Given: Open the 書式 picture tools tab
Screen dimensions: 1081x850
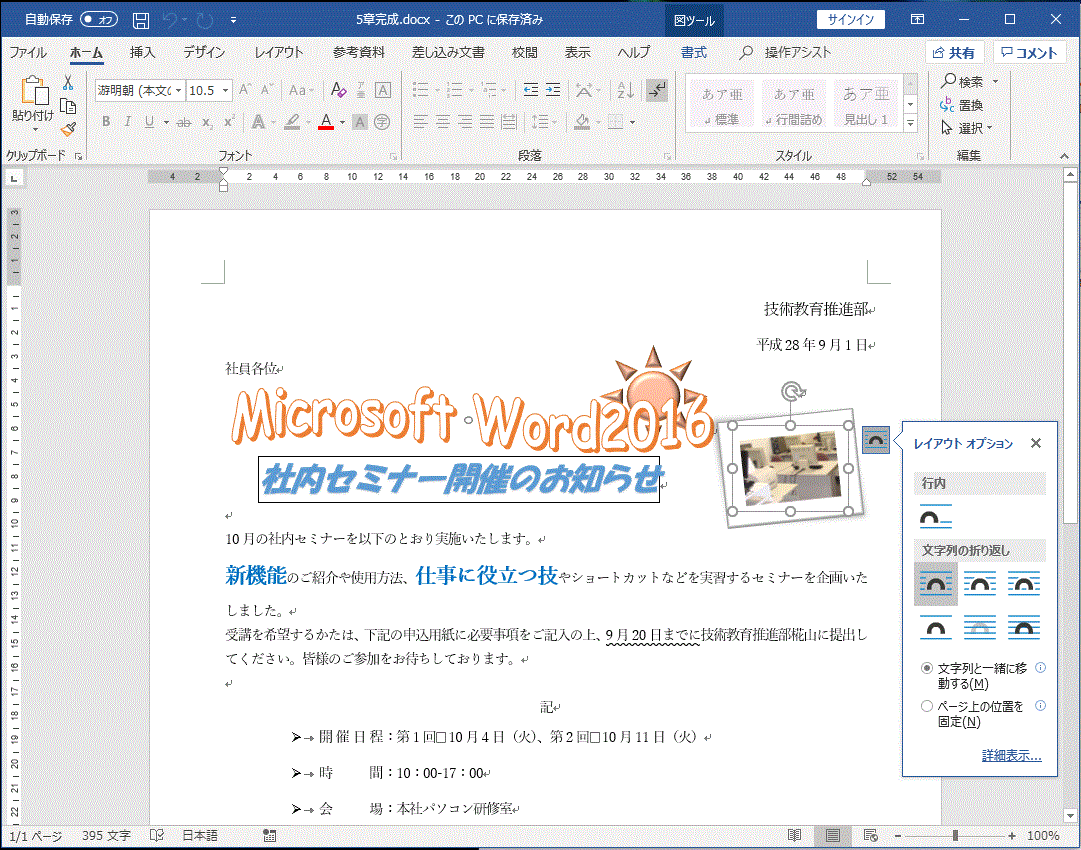Looking at the screenshot, I should pyautogui.click(x=694, y=52).
